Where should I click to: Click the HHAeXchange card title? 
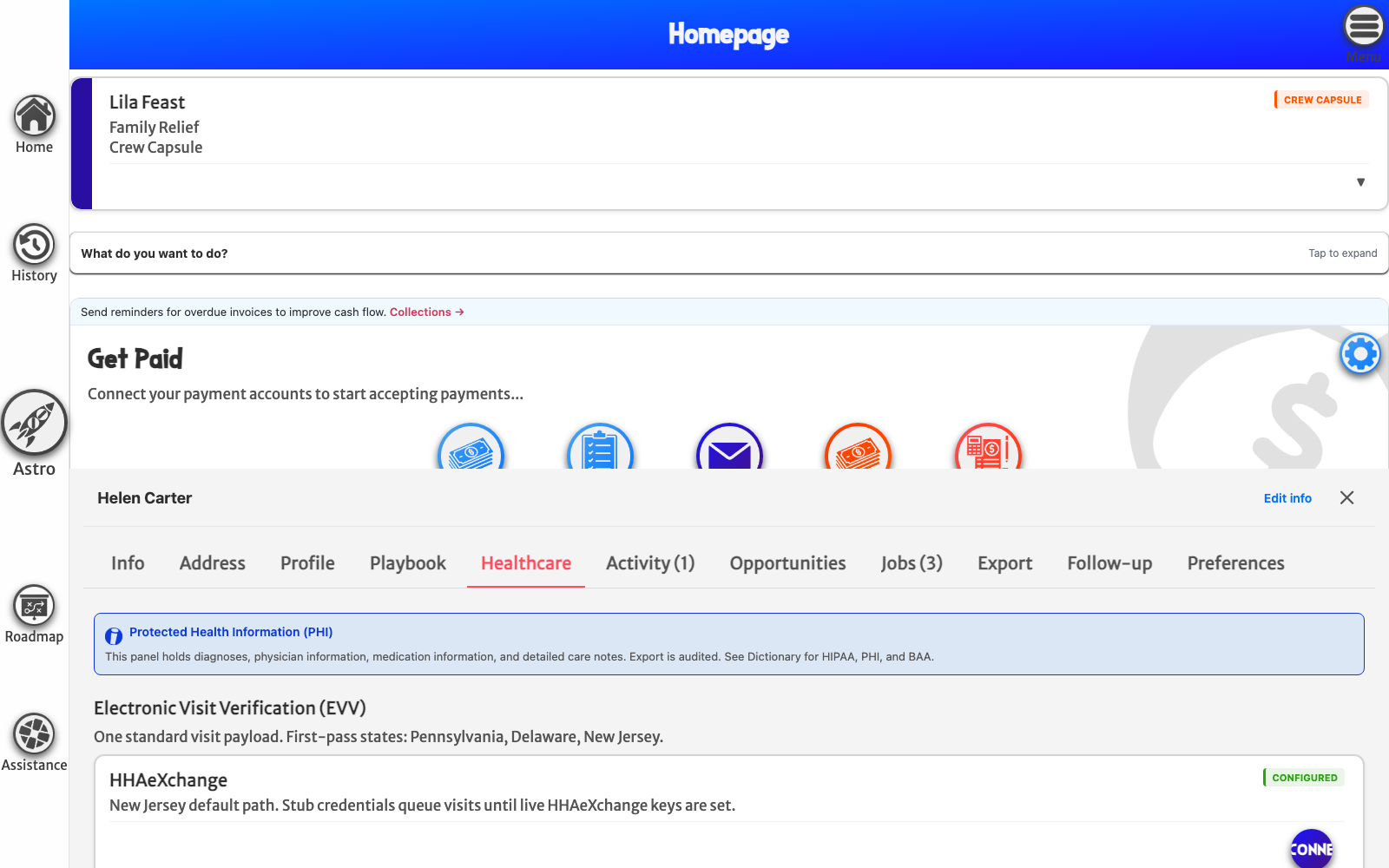pos(168,780)
